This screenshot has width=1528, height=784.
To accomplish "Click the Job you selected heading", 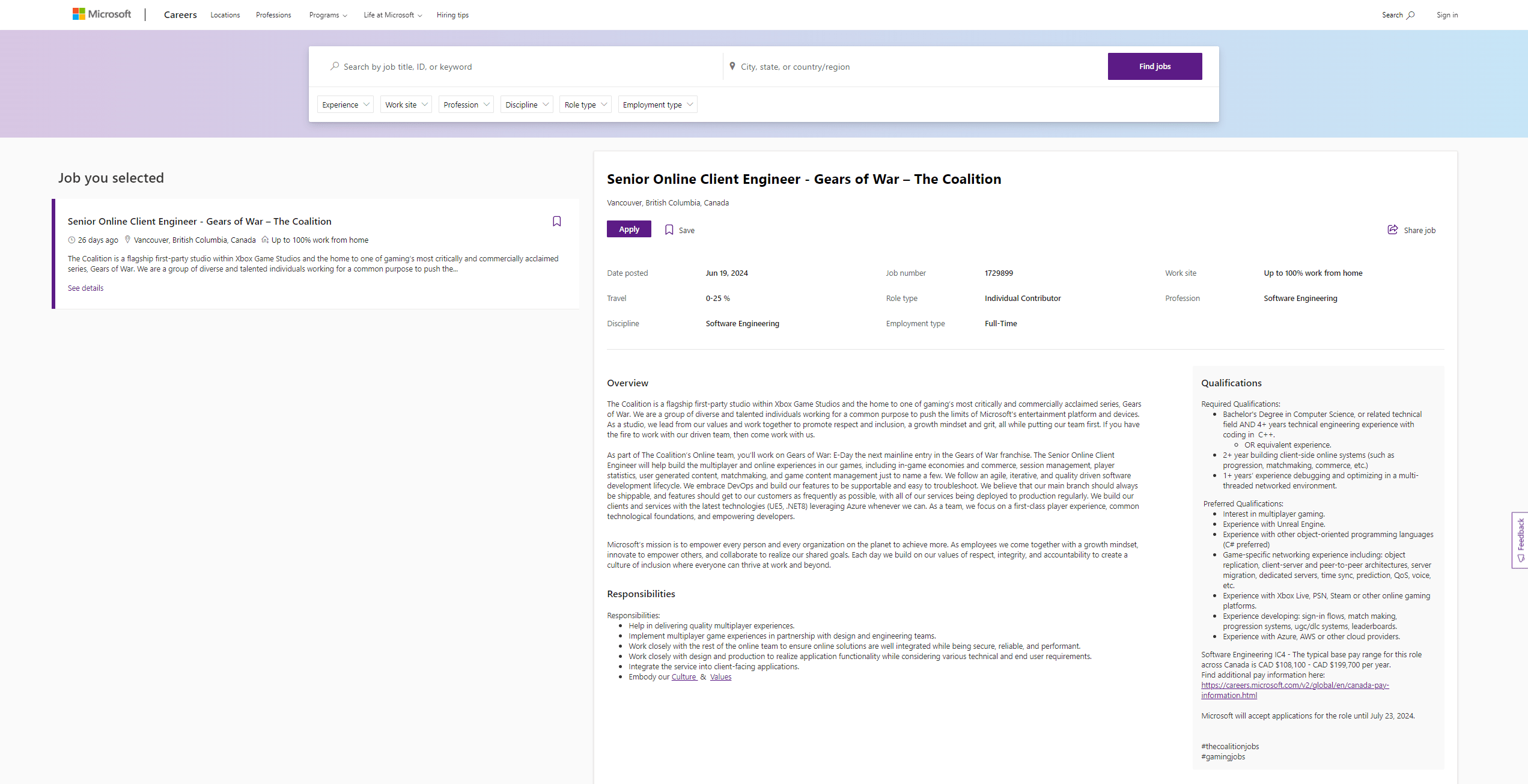I will point(111,178).
